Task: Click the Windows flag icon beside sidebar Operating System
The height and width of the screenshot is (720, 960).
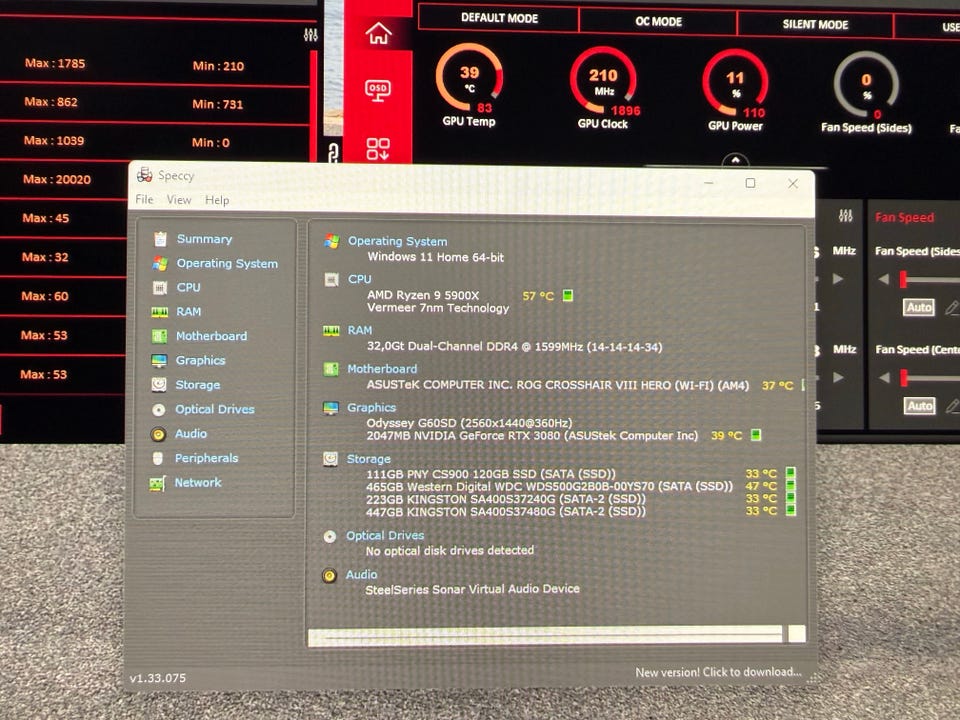Action: click(160, 263)
